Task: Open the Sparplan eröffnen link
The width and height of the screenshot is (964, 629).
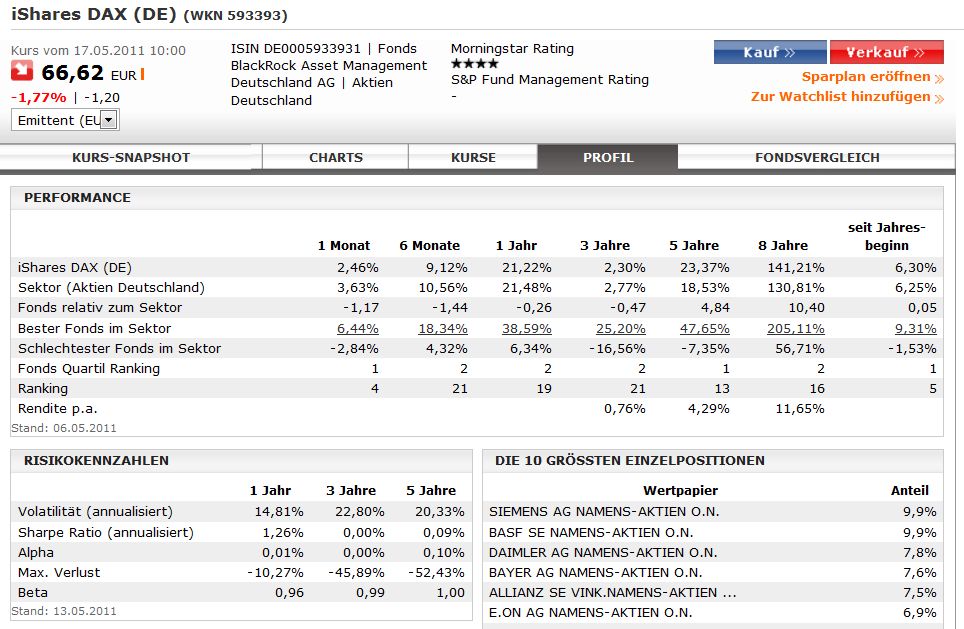Action: coord(866,77)
